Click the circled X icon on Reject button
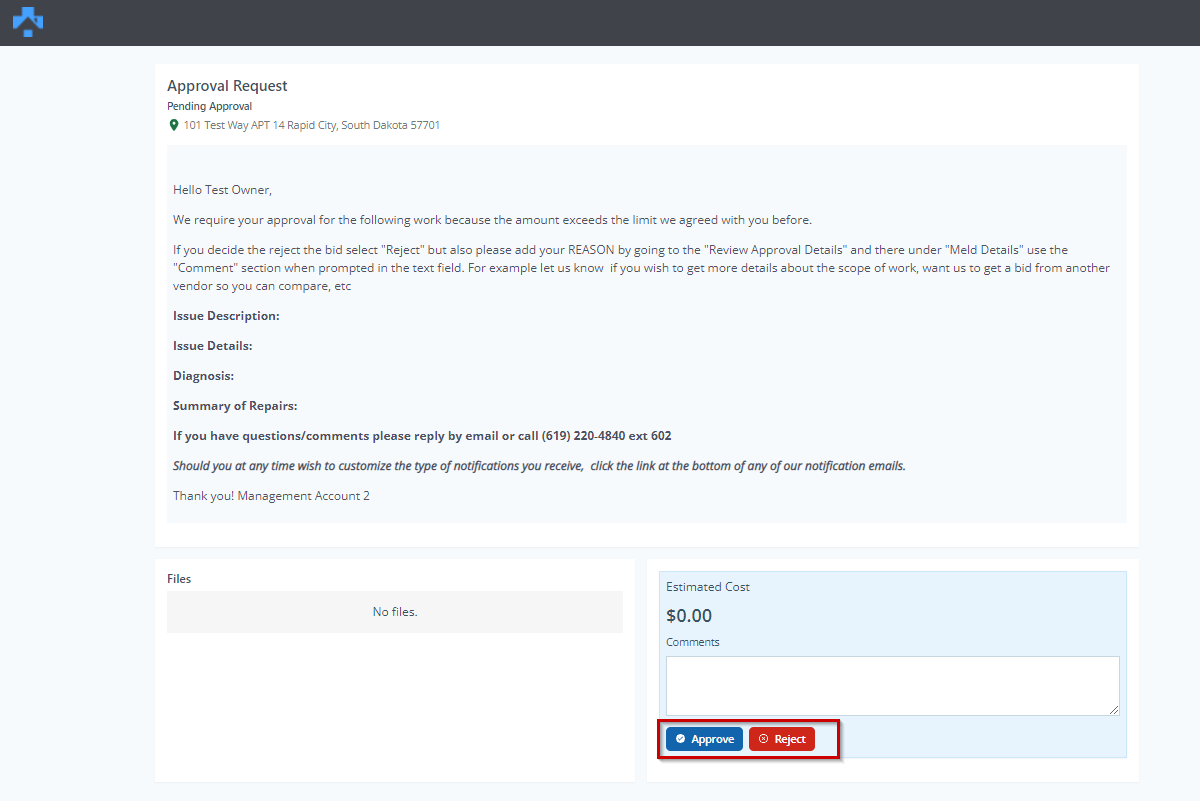 763,739
